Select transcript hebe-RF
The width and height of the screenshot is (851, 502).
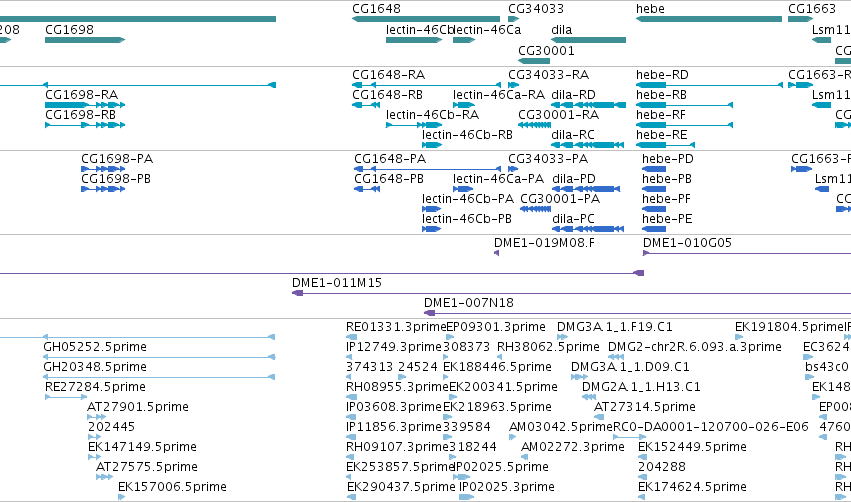pos(684,125)
